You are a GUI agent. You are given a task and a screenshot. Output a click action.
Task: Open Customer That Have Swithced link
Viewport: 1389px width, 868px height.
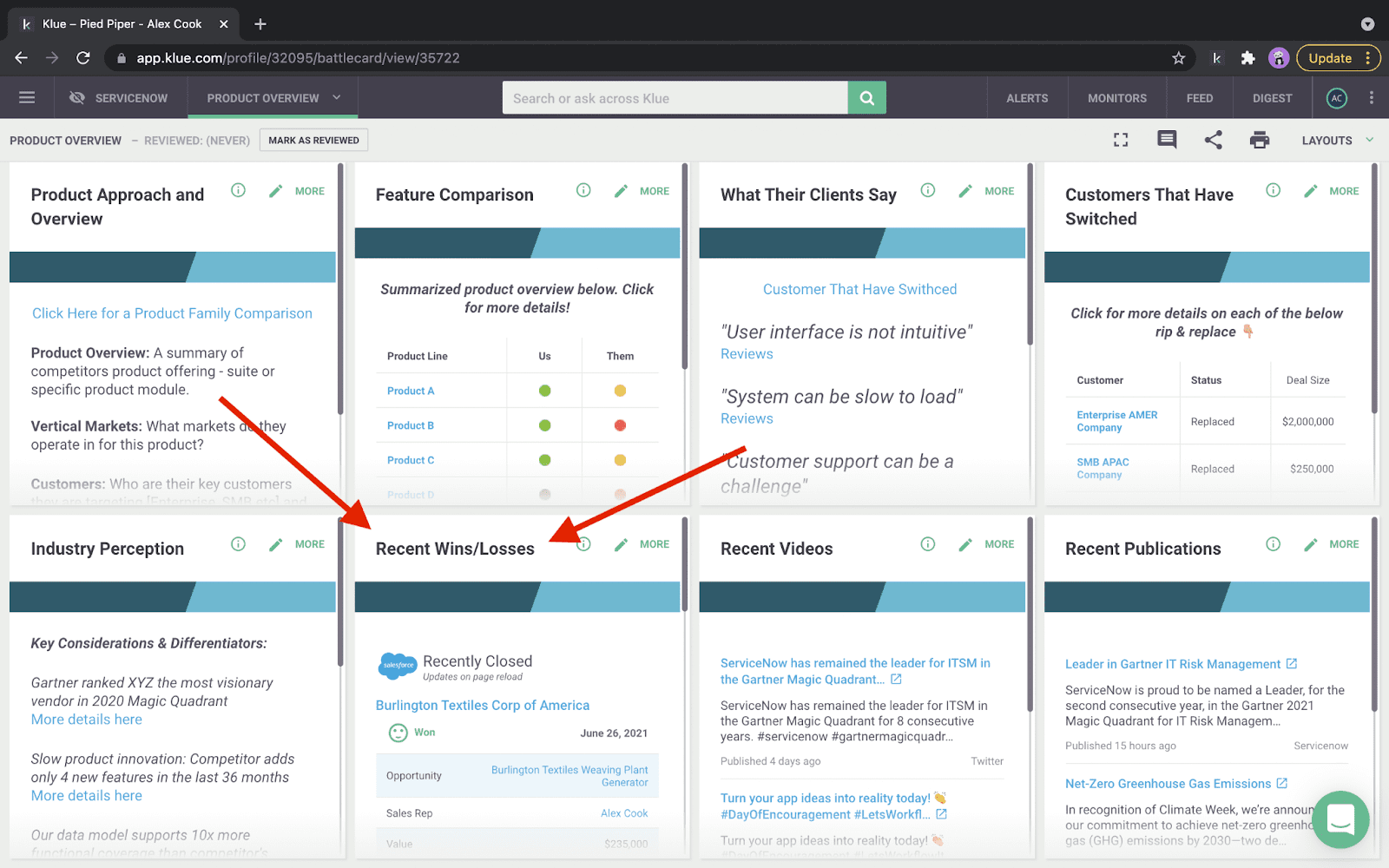(859, 289)
